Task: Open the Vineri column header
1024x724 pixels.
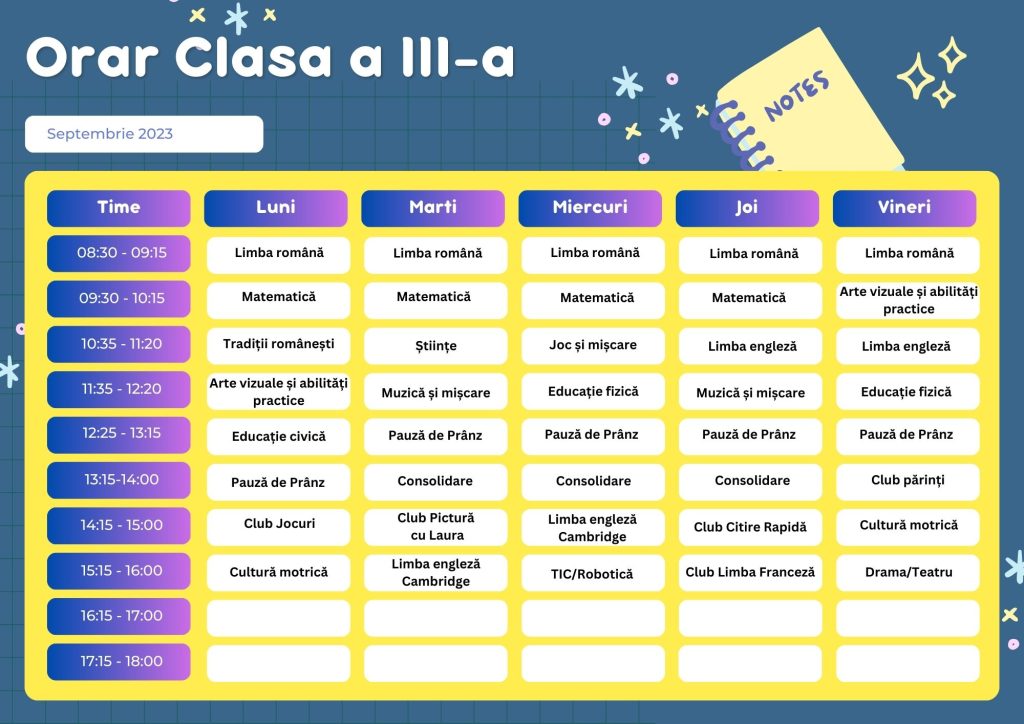Action: 904,208
